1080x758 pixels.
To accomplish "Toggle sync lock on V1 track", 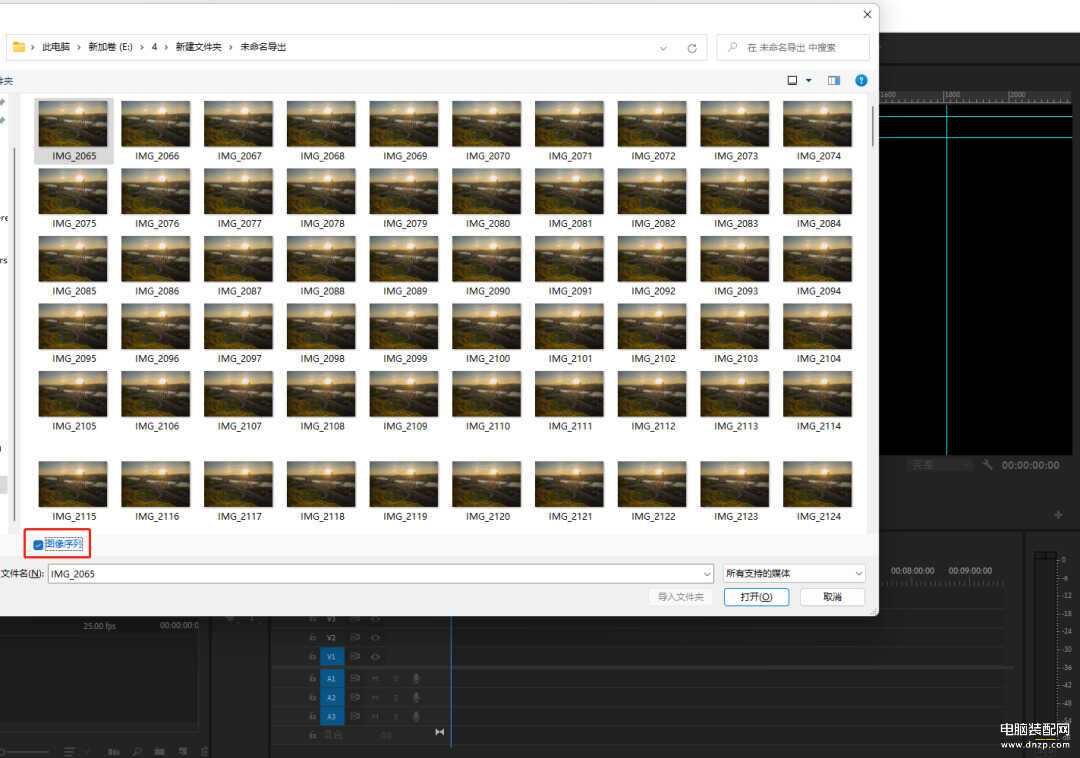I will click(x=355, y=657).
